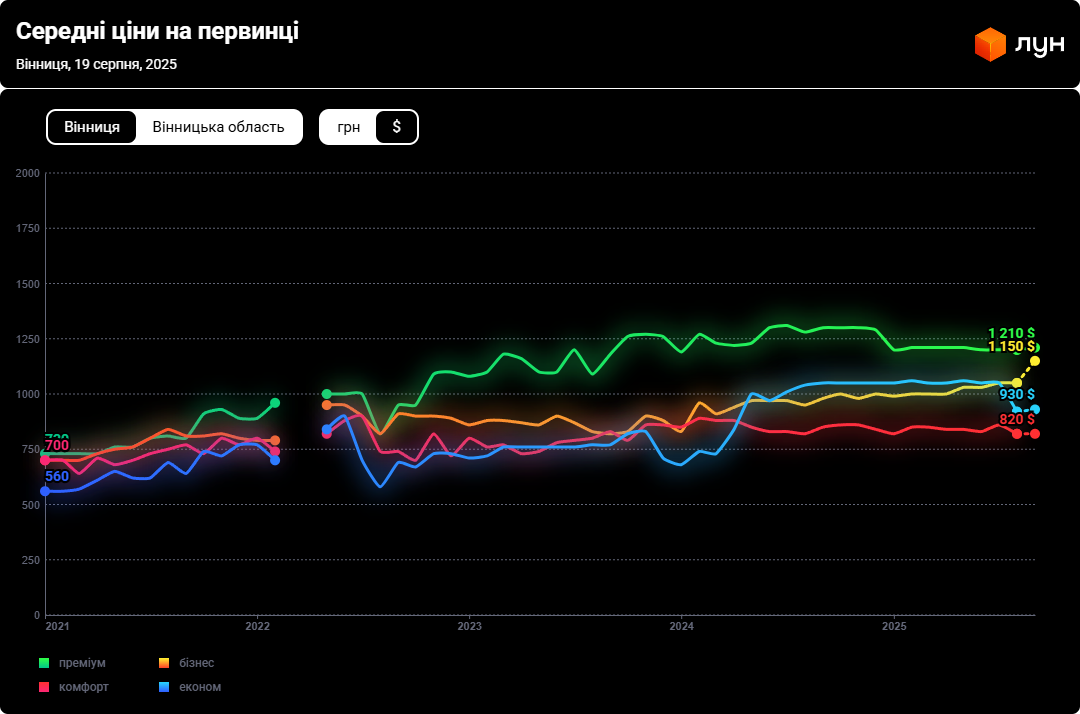The image size is (1080, 714).
Task: Click the ЛУН brand name text
Action: tap(1039, 45)
